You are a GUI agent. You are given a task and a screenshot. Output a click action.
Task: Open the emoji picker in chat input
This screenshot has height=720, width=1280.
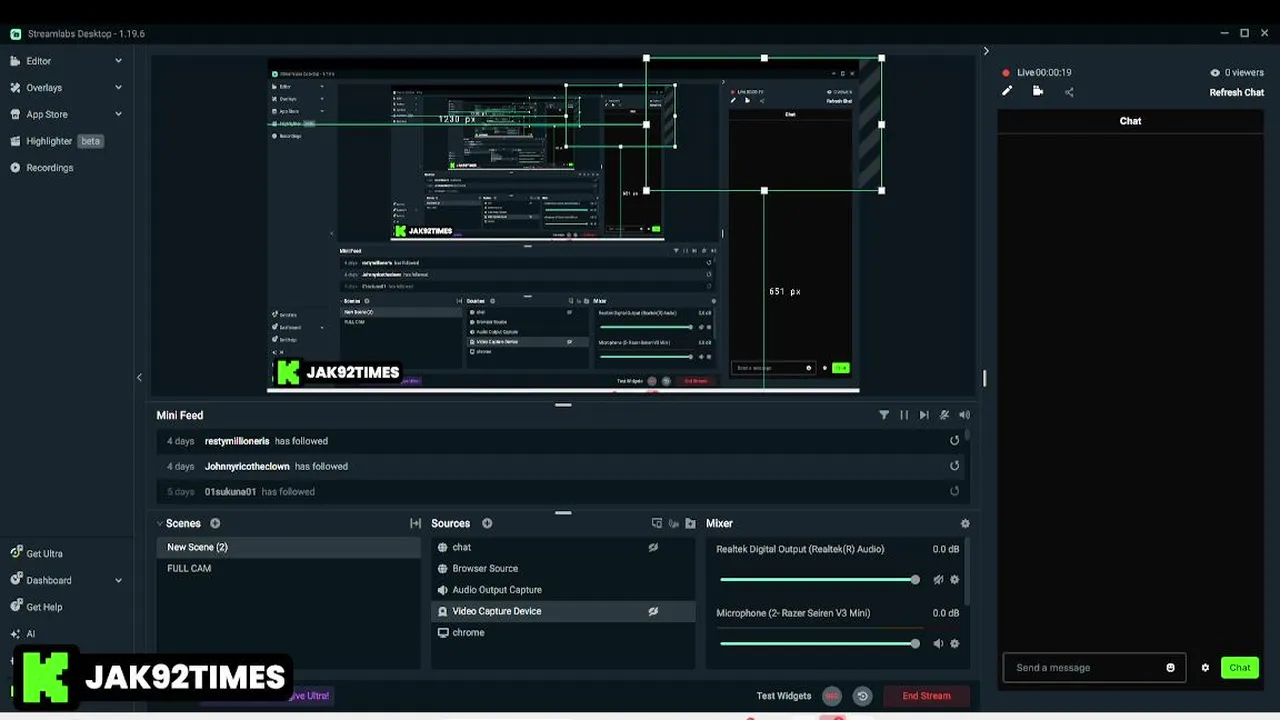tap(1171, 668)
